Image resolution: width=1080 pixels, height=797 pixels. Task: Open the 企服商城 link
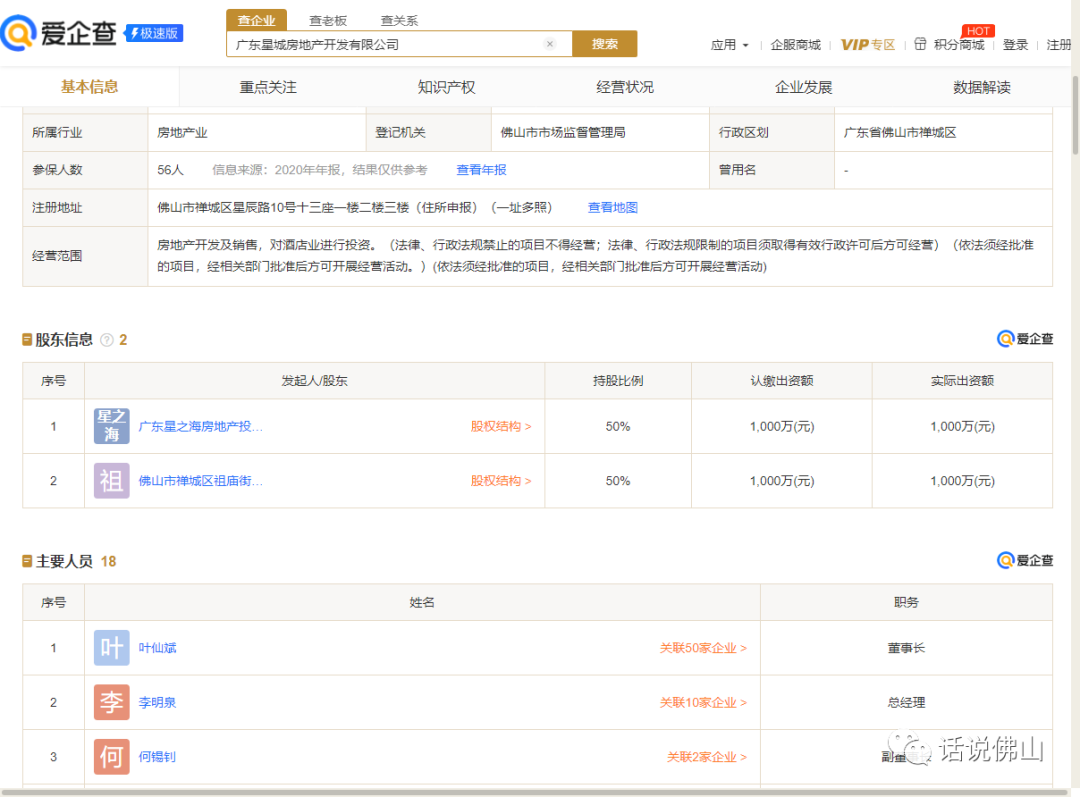796,45
